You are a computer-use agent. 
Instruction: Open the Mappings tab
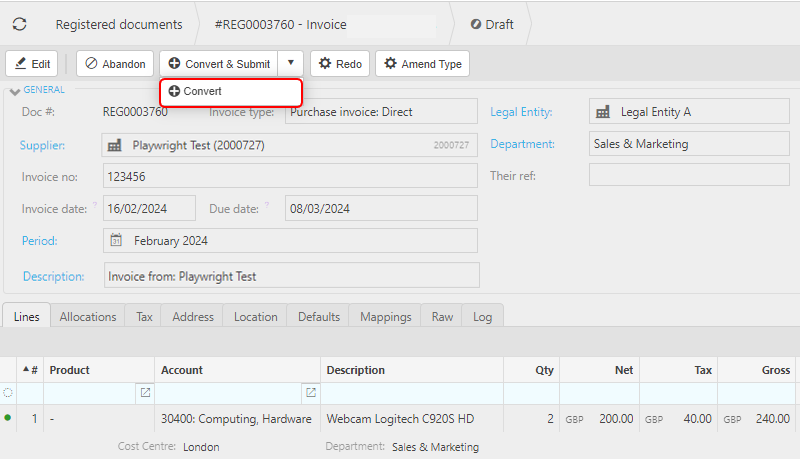point(385,317)
